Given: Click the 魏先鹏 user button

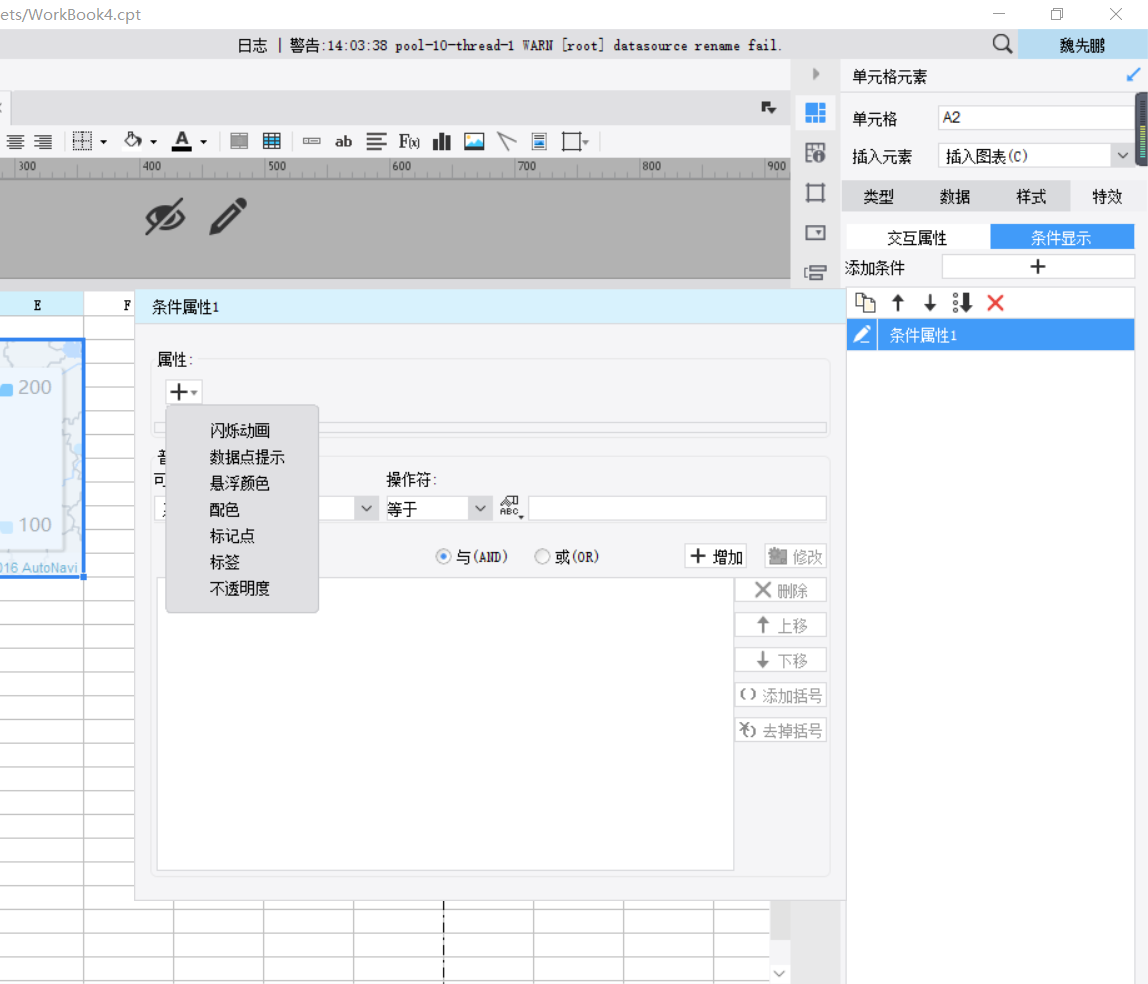Looking at the screenshot, I should [x=1082, y=45].
